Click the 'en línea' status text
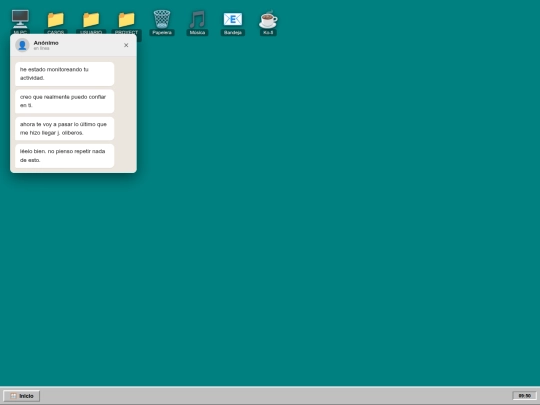Screen dimensions: 540x405 coord(41,49)
